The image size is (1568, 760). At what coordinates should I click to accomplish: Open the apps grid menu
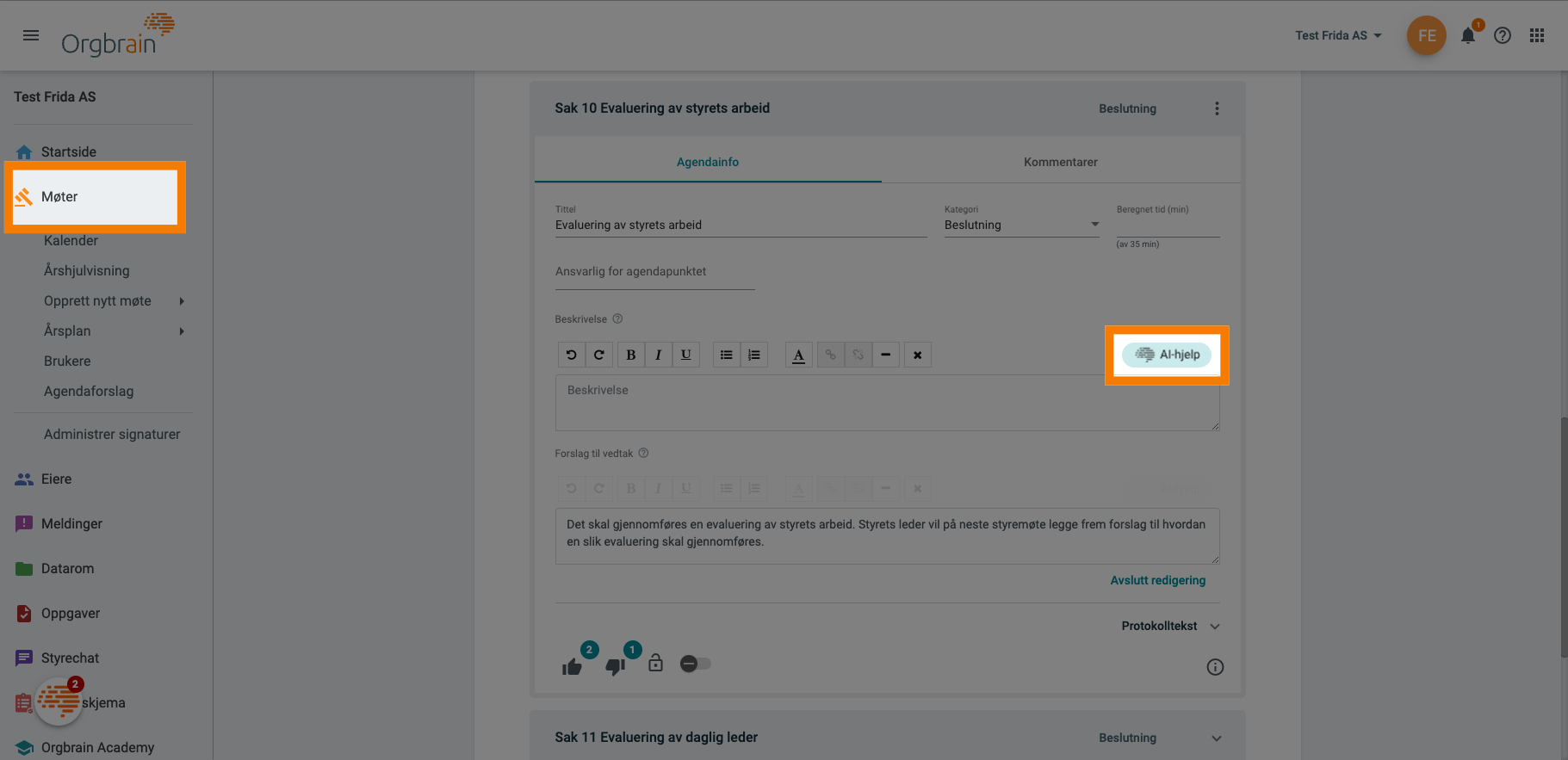[1537, 35]
